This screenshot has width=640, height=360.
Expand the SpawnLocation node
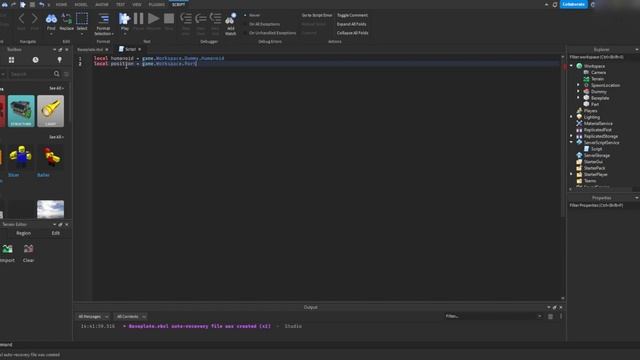click(x=578, y=85)
